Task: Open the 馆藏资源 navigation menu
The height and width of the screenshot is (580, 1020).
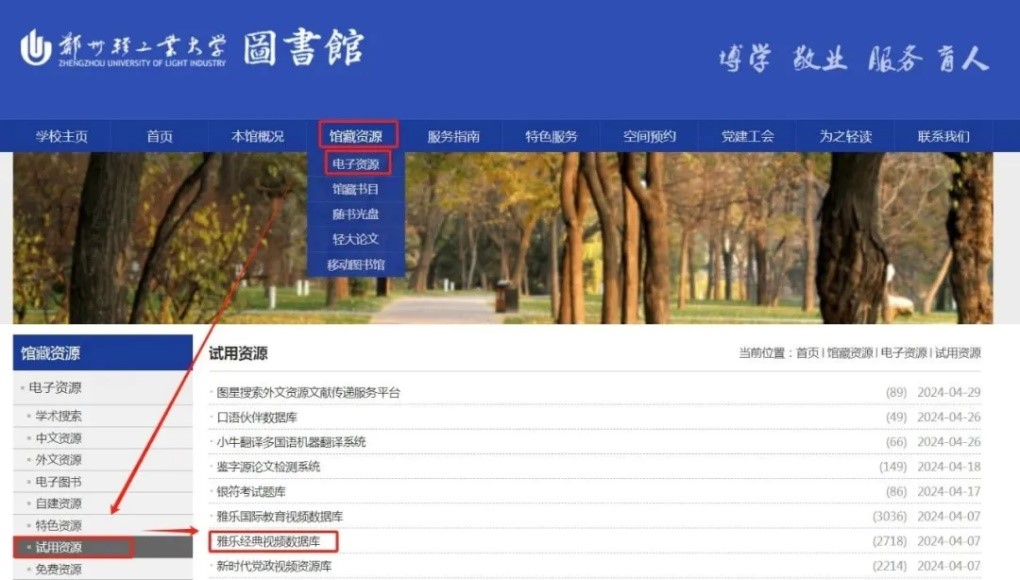Action: click(x=356, y=136)
